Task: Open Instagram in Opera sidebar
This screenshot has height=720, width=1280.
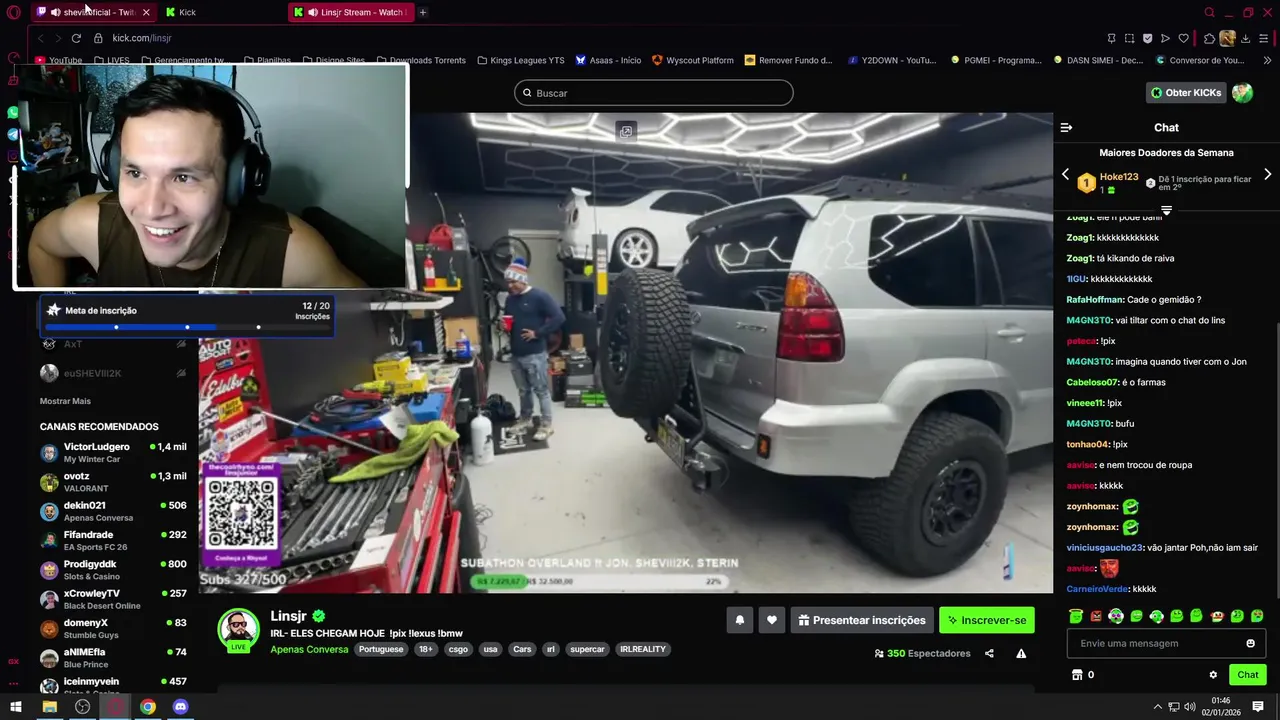Action: click(13, 156)
